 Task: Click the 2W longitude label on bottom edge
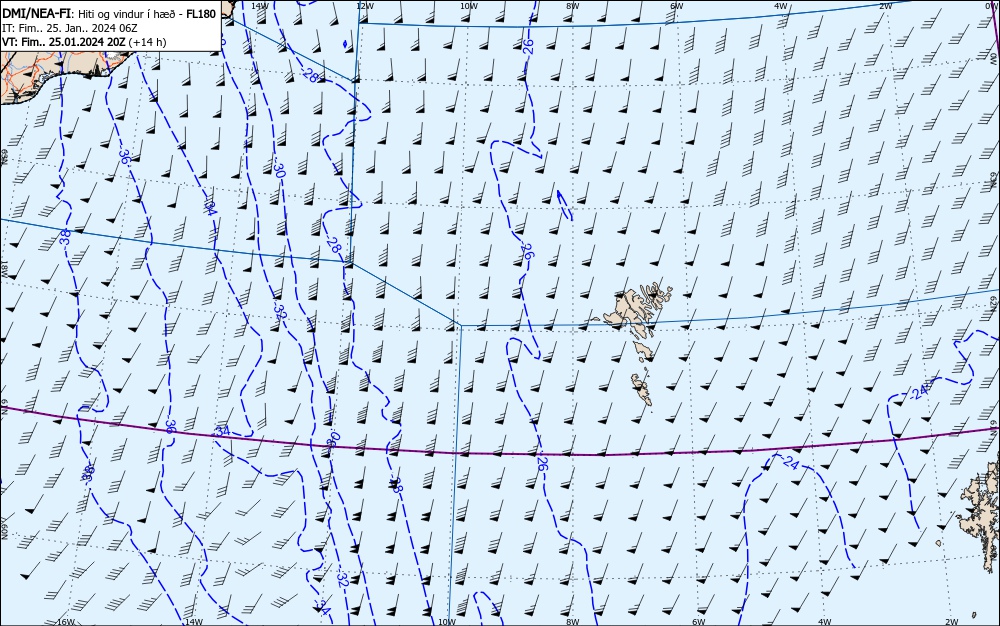[952, 622]
